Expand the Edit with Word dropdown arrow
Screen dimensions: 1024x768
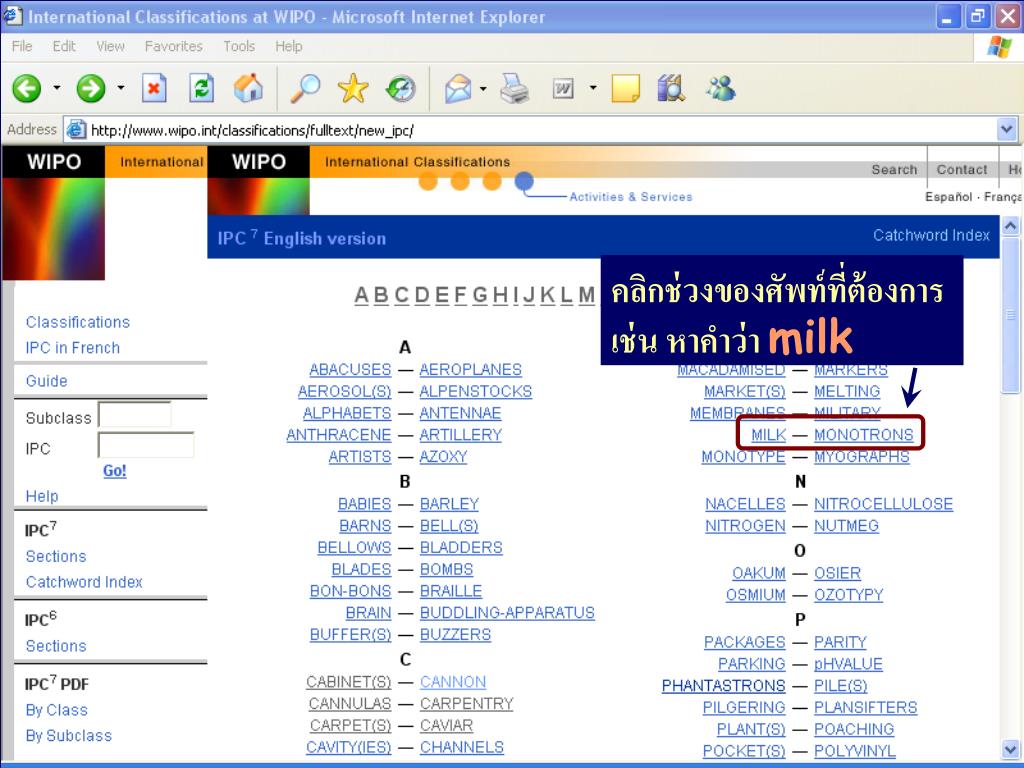(593, 88)
